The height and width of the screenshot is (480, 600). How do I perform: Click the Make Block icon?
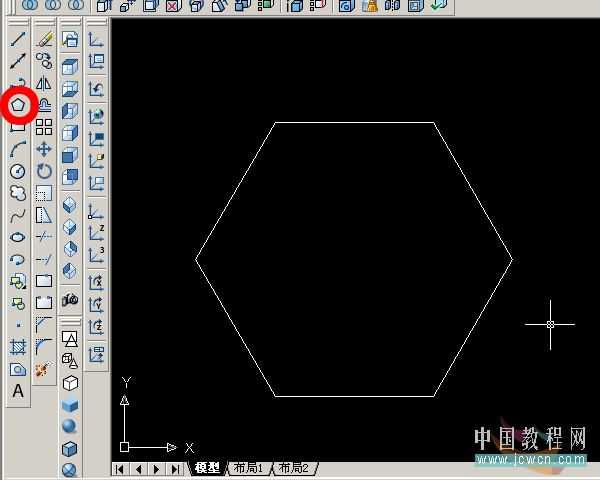[x=18, y=304]
